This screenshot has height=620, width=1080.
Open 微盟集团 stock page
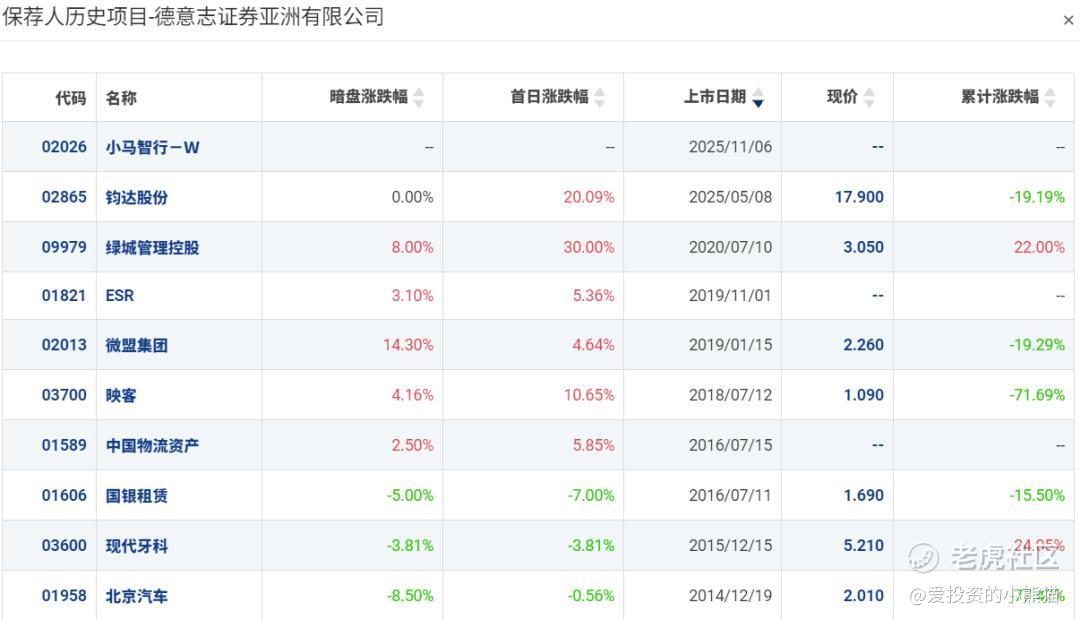coord(136,346)
